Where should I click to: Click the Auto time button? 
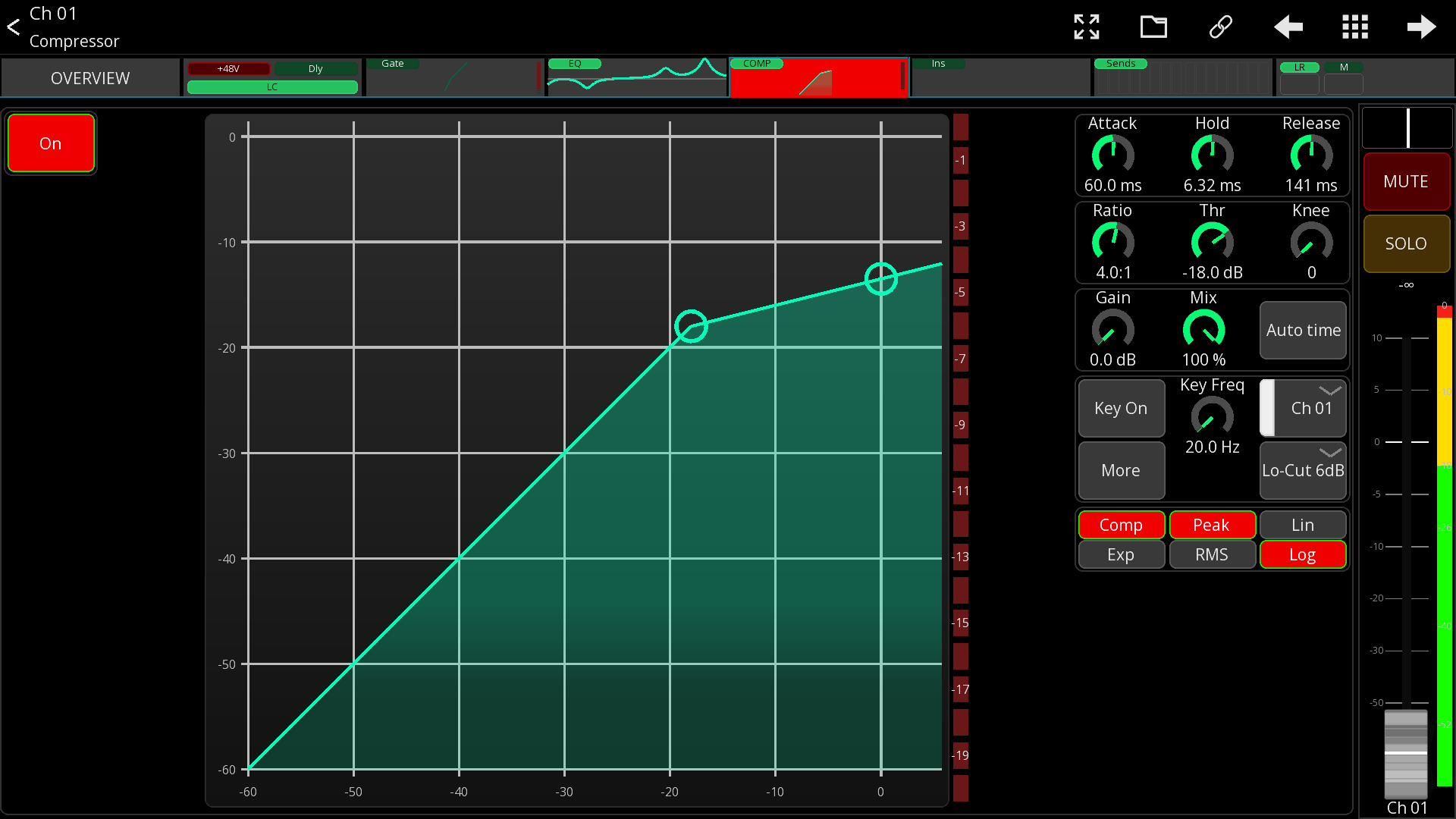click(1303, 331)
